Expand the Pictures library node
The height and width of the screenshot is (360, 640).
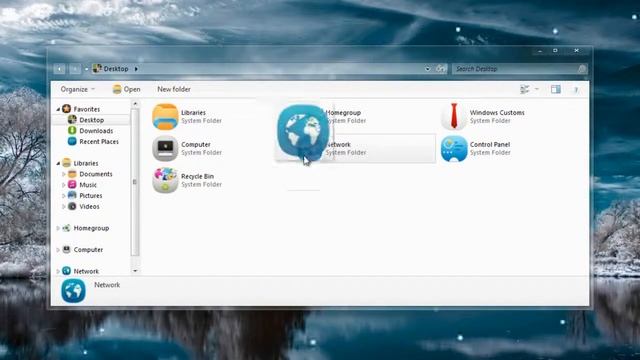point(64,196)
